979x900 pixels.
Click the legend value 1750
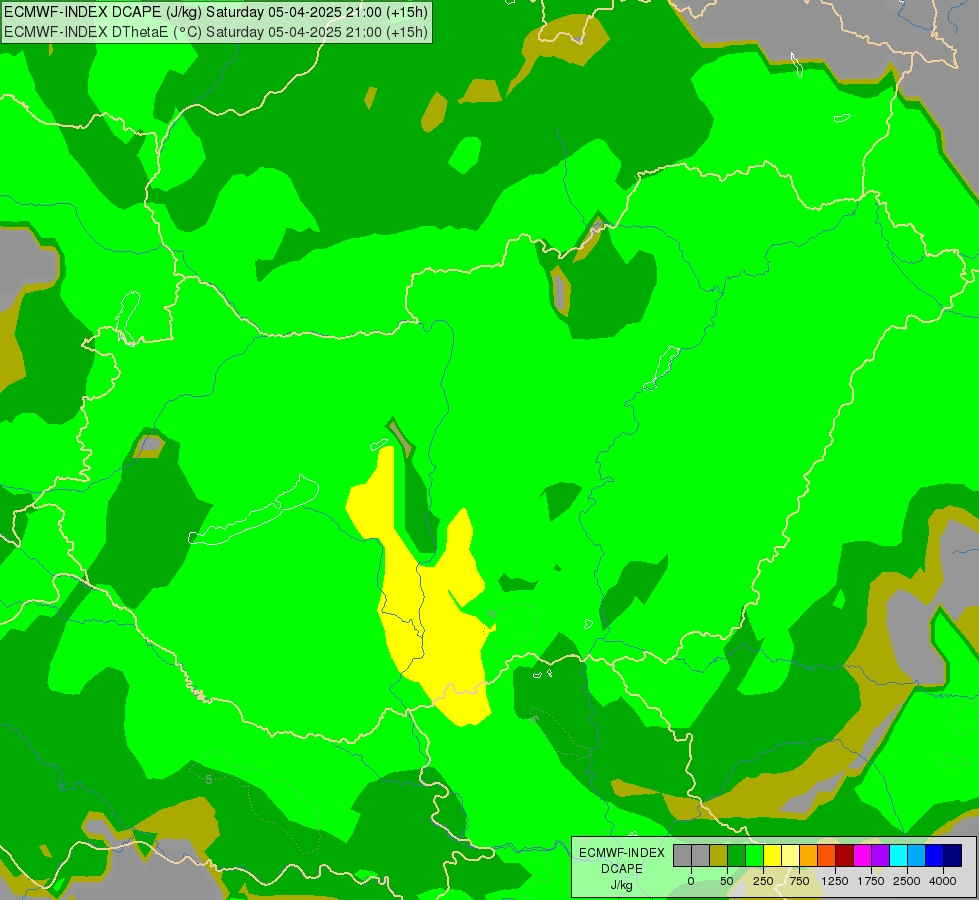coord(871,881)
